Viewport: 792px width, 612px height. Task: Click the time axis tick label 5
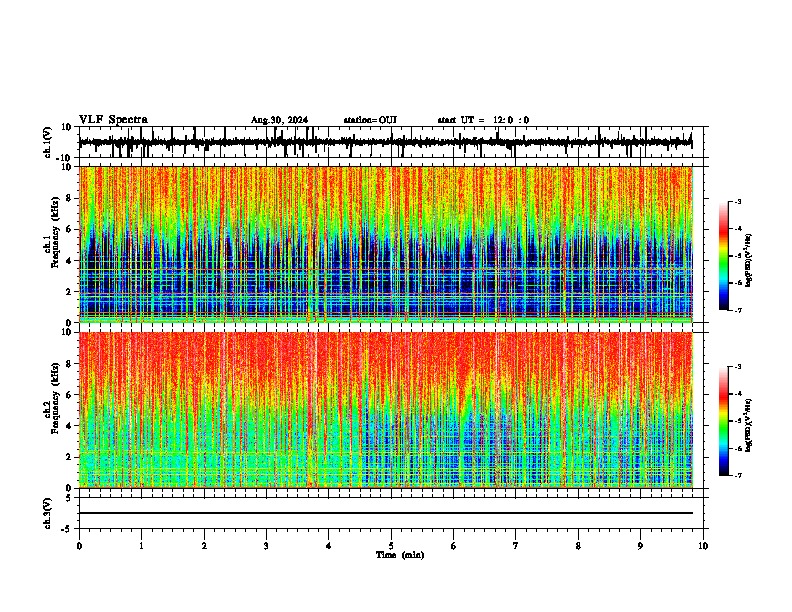(391, 546)
